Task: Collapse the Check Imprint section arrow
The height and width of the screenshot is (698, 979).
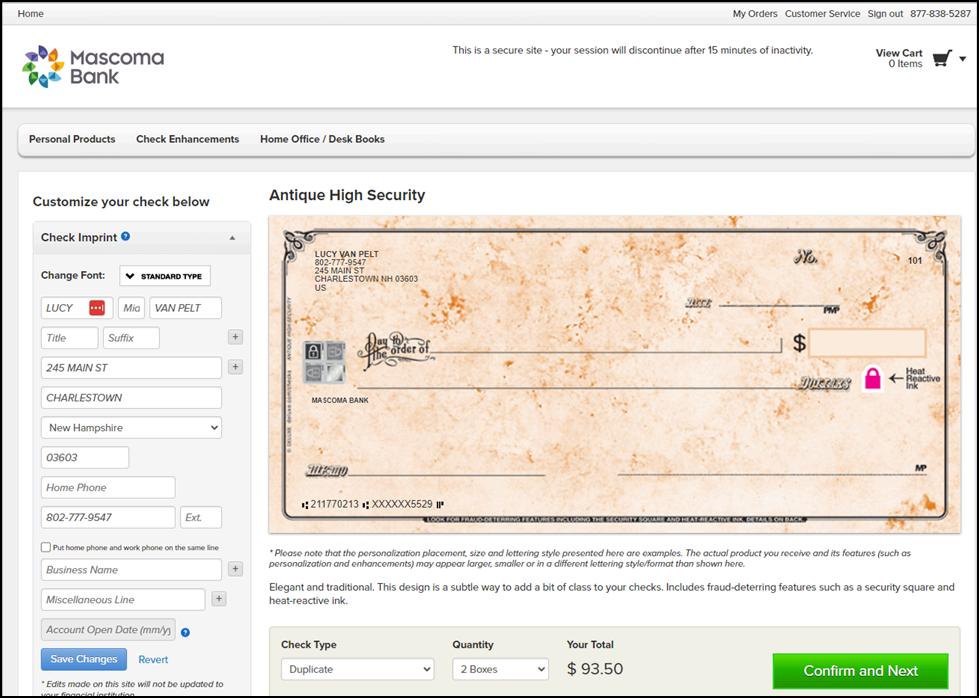Action: click(x=232, y=238)
